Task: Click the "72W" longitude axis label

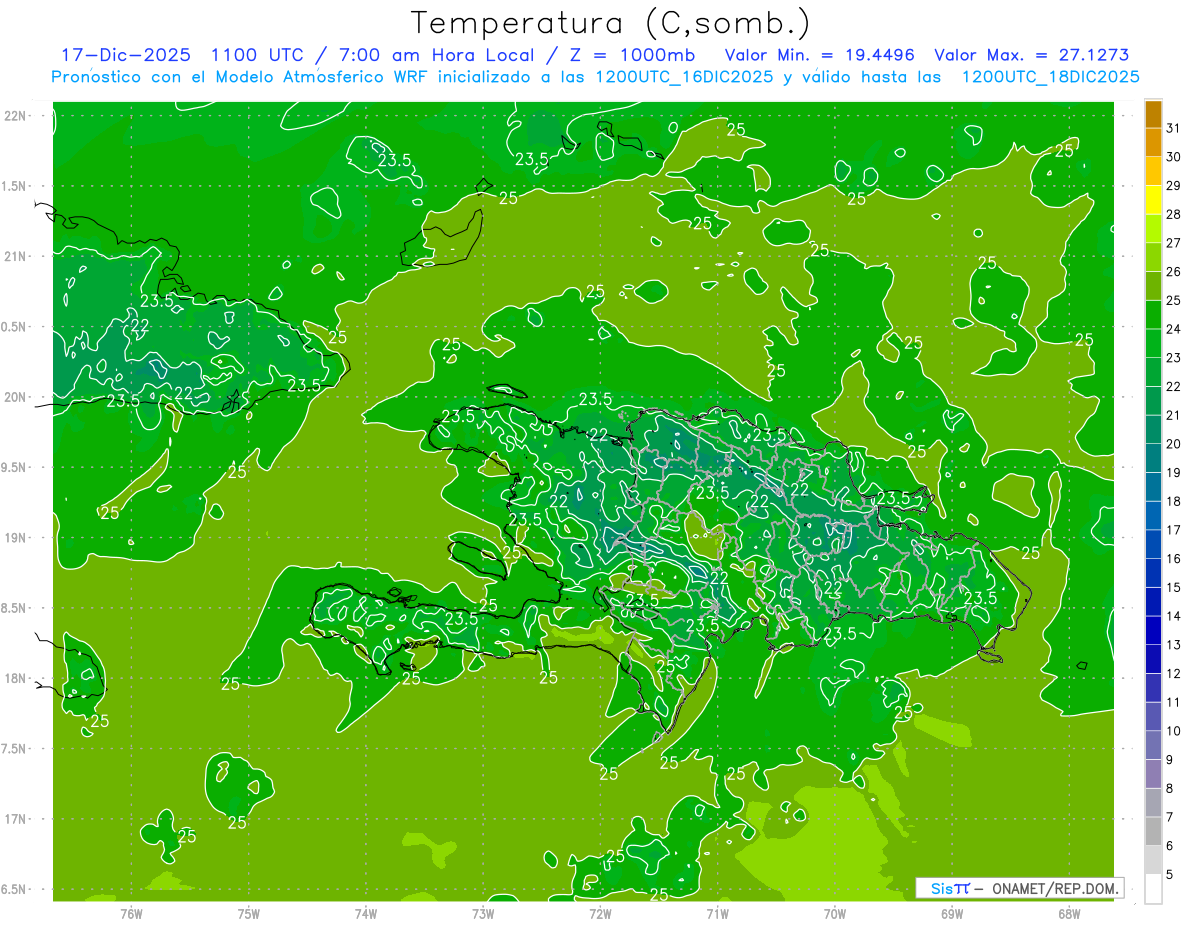Action: (x=600, y=913)
